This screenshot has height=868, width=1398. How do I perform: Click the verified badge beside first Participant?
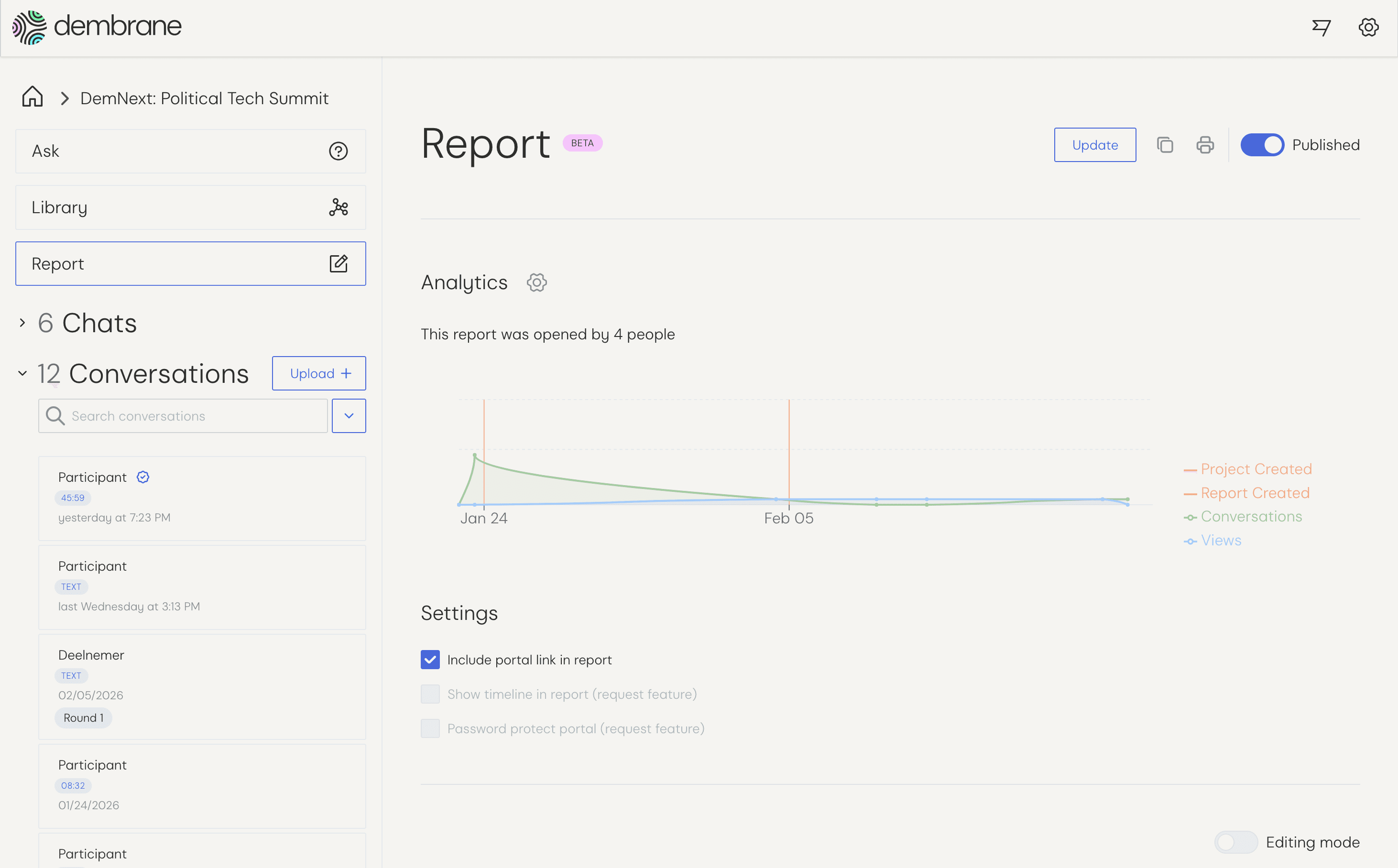(x=143, y=477)
